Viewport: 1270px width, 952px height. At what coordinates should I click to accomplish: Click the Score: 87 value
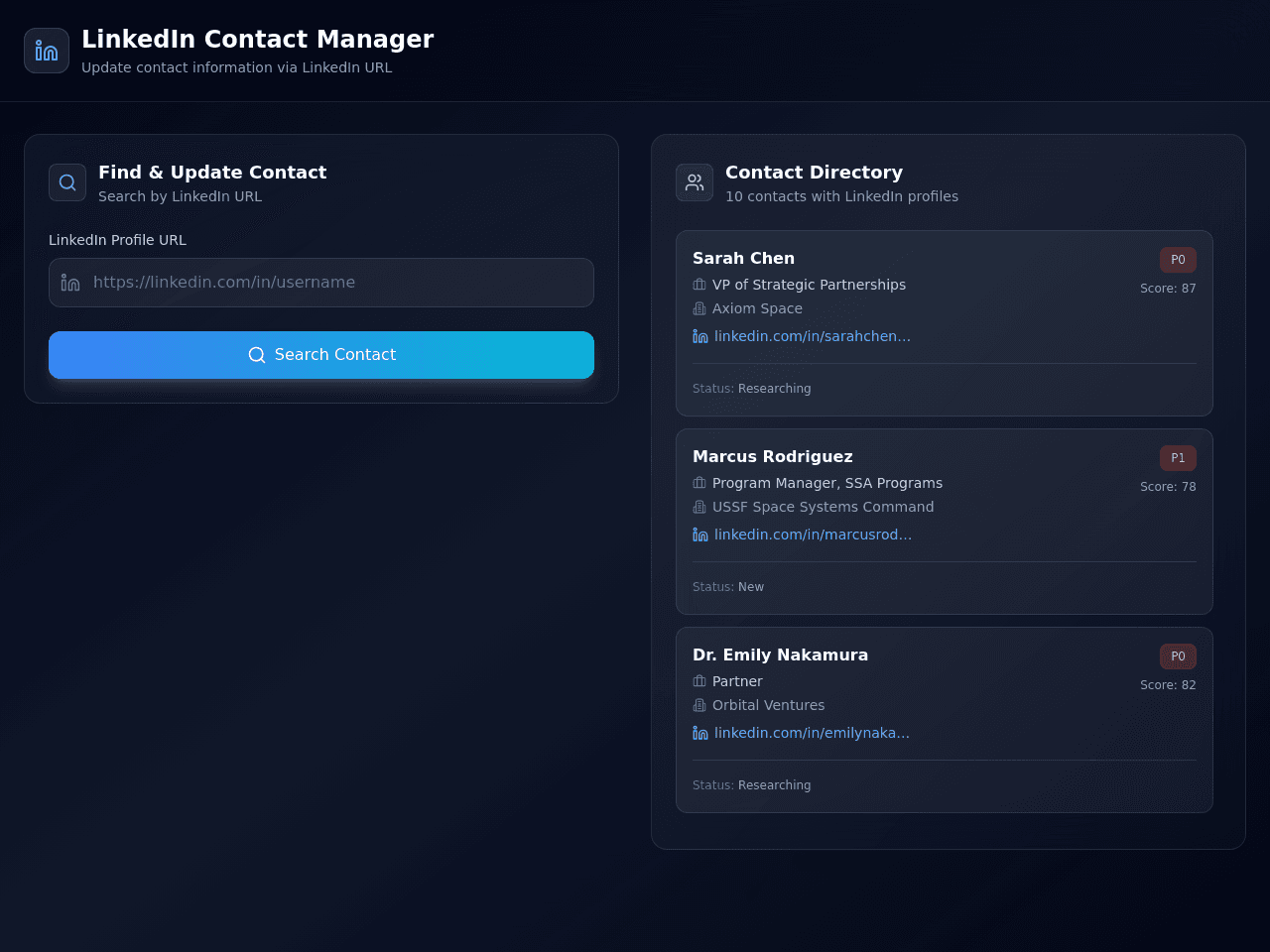point(1168,289)
